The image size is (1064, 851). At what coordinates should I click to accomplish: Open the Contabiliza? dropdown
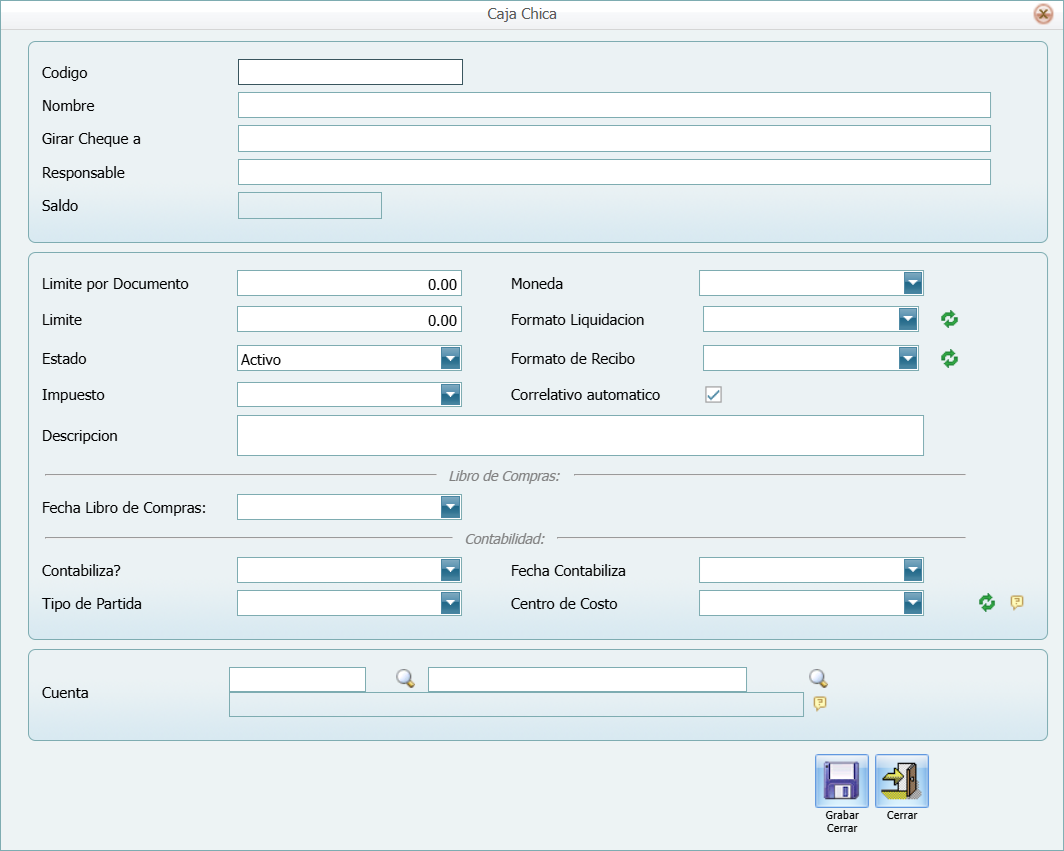pyautogui.click(x=450, y=571)
